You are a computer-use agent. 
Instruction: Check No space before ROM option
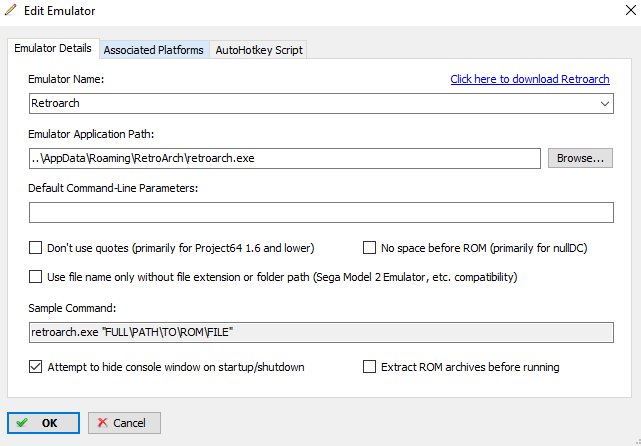[x=371, y=248]
